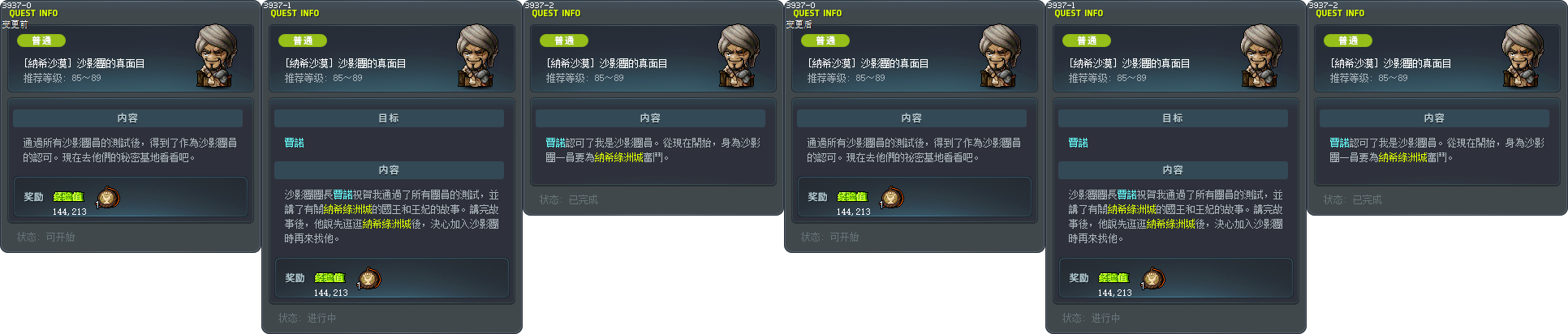1568x334 pixels.
Task: Click NPC portrait in 变更前 set's 已完成 panel
Action: (x=739, y=56)
